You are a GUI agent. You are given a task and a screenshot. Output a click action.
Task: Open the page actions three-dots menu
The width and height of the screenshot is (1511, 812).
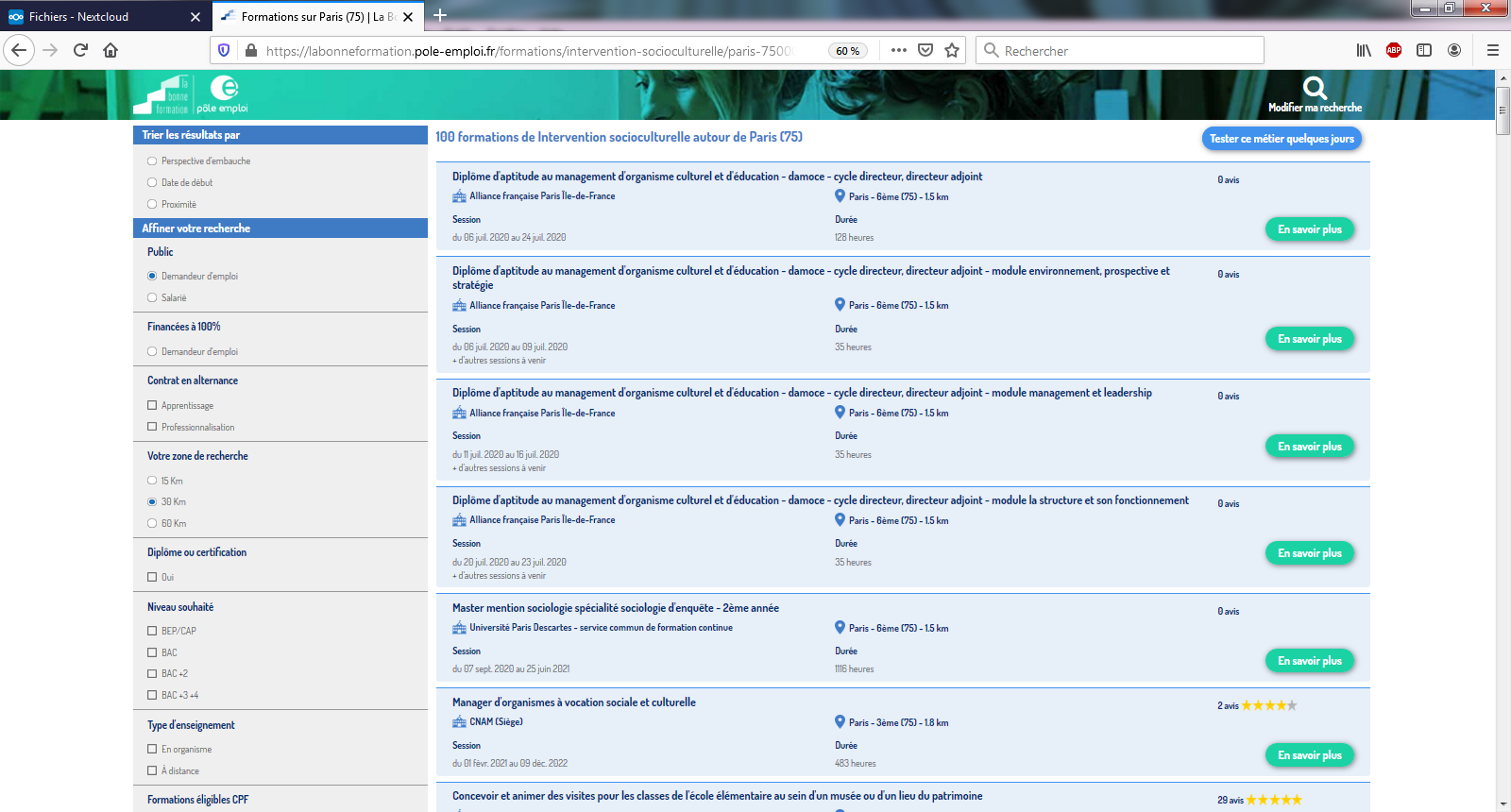(898, 50)
